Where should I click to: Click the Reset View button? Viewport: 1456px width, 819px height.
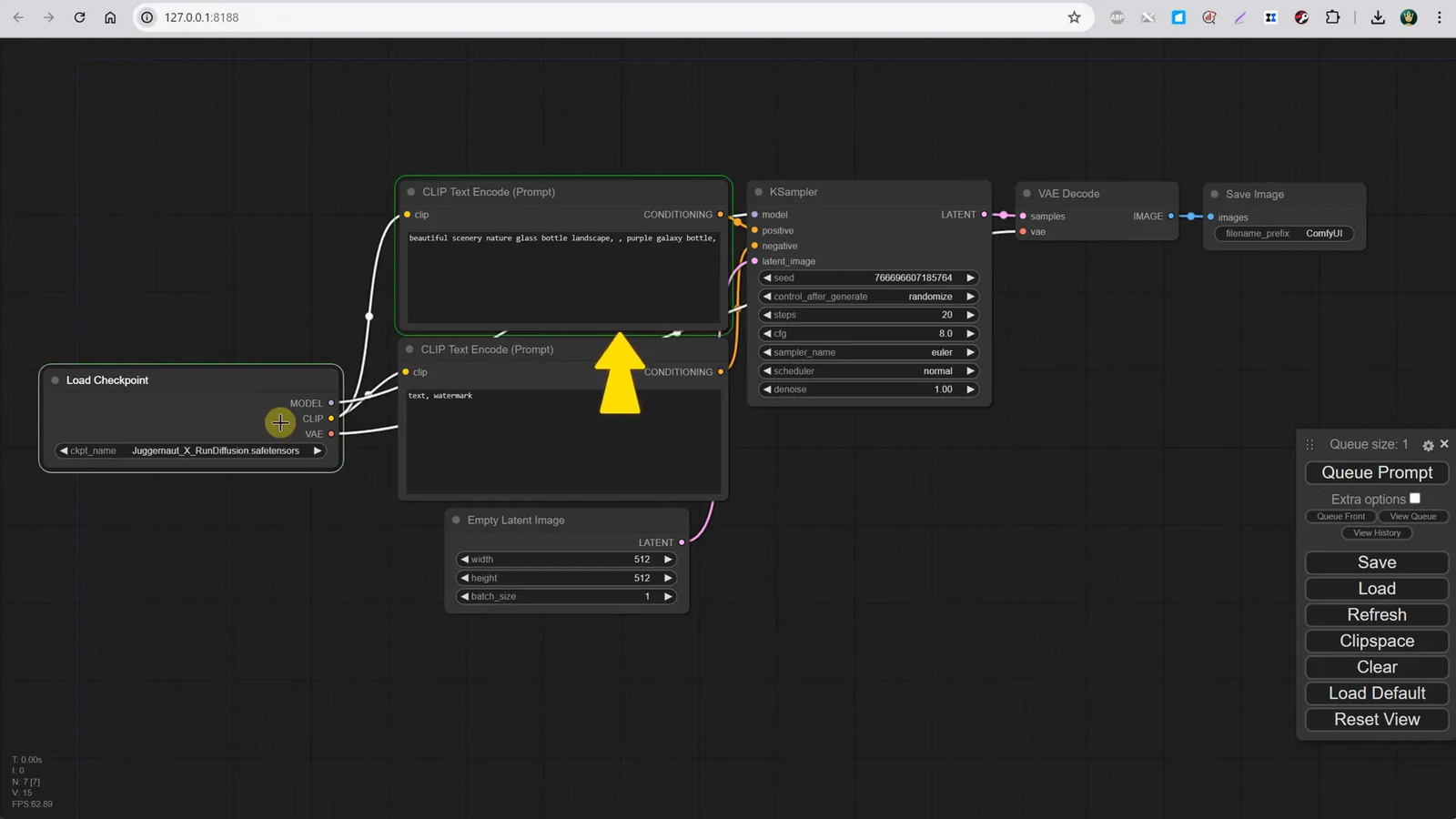(x=1377, y=719)
